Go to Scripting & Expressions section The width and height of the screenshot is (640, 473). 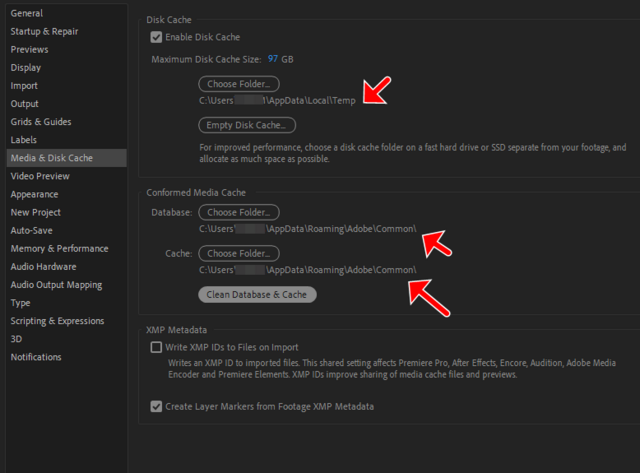coord(57,321)
